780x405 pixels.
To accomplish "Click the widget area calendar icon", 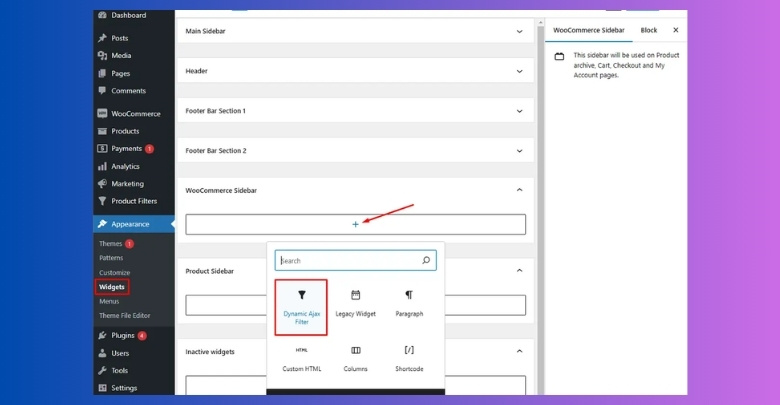I will [559, 56].
